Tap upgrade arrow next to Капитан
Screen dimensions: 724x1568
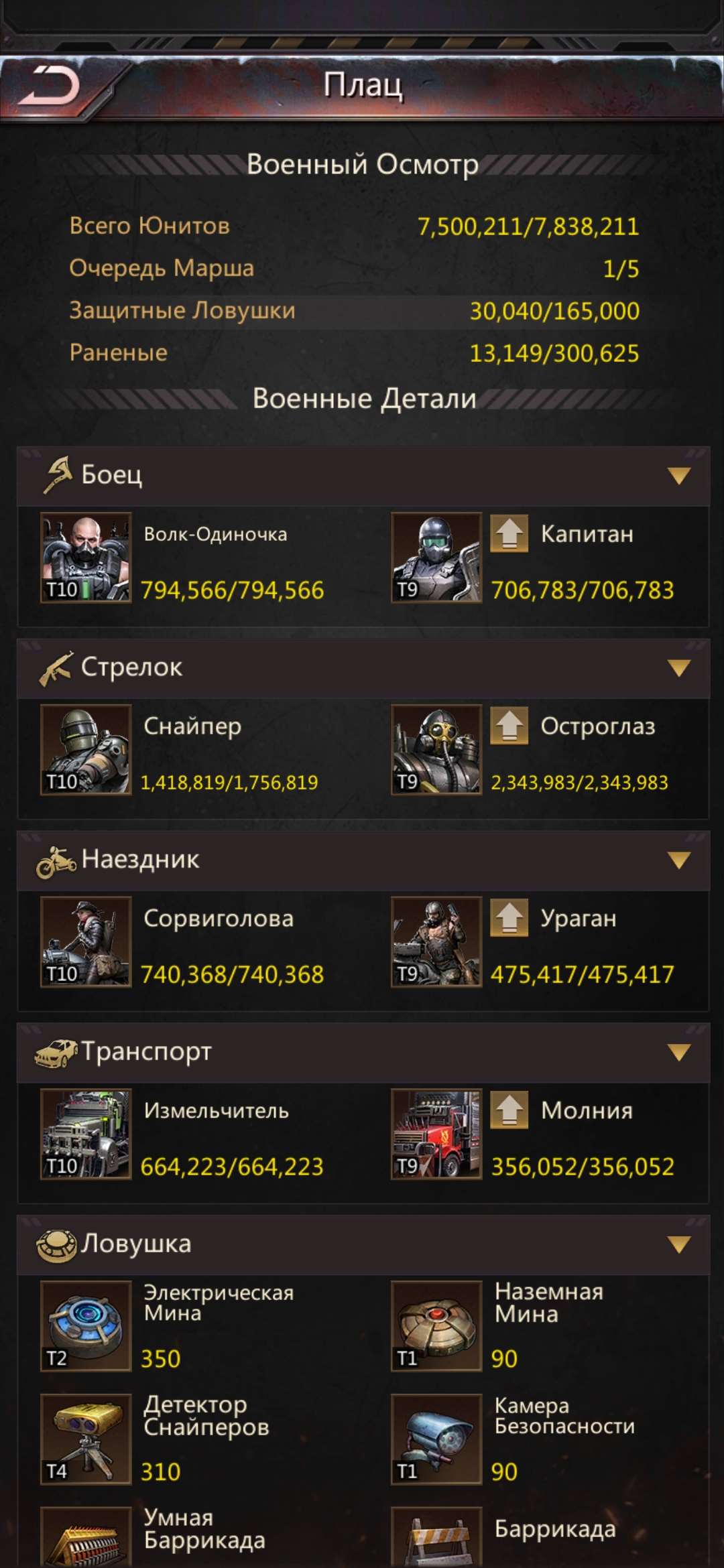pyautogui.click(x=509, y=533)
